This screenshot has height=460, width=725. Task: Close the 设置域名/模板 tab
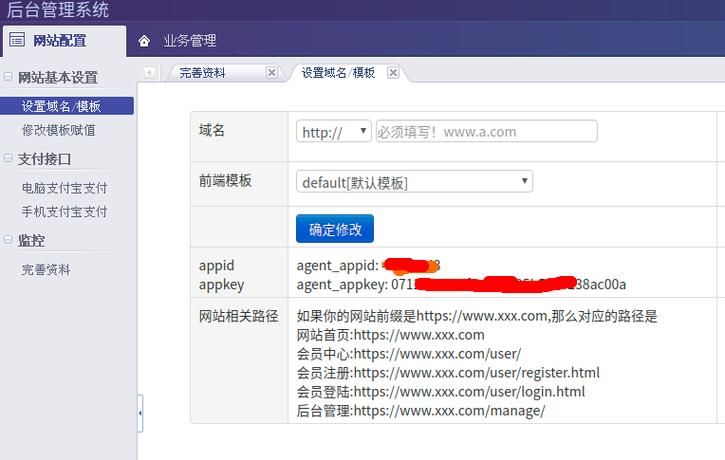pos(393,73)
